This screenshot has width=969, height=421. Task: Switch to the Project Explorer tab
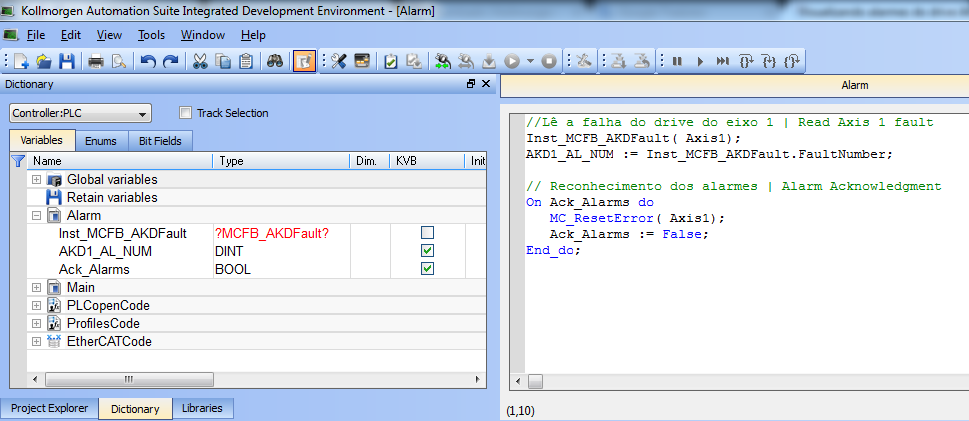pos(49,408)
